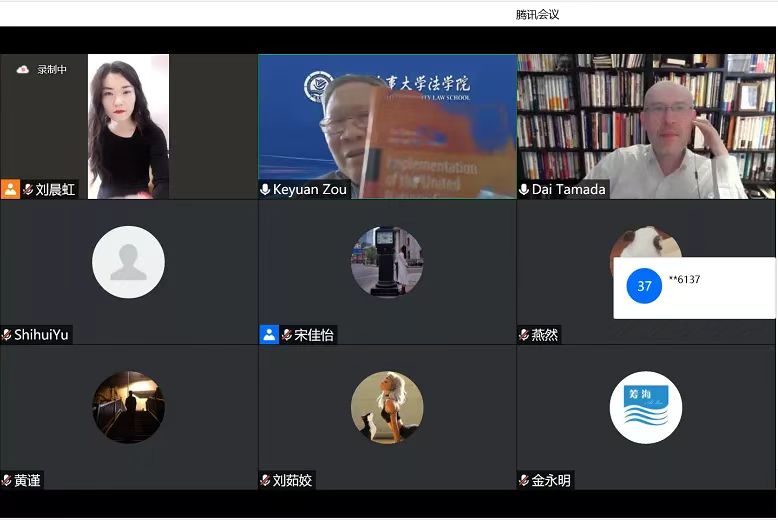The height and width of the screenshot is (520, 778).
Task: Click the cloud recording icon beside 录制中
Action: [23, 69]
